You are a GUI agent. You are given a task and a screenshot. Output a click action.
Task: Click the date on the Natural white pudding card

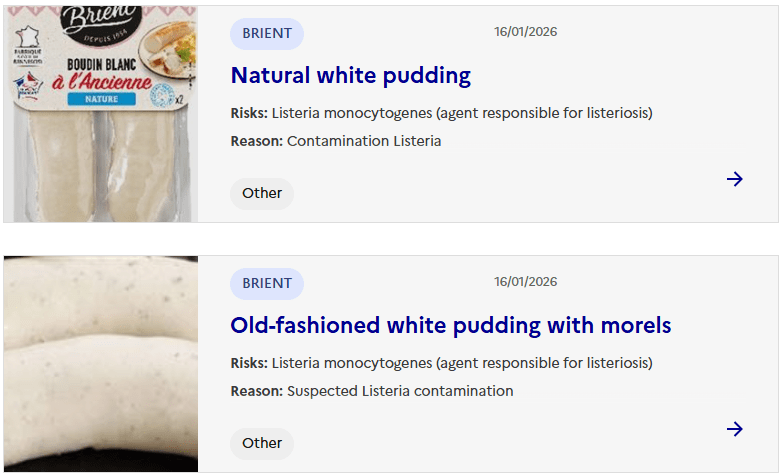526,32
